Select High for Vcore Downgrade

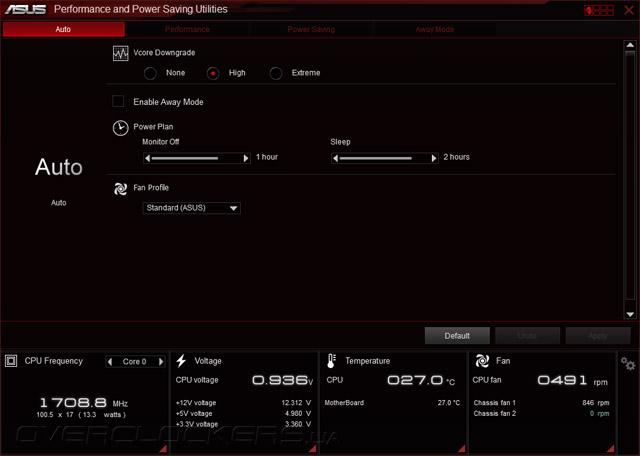[213, 73]
